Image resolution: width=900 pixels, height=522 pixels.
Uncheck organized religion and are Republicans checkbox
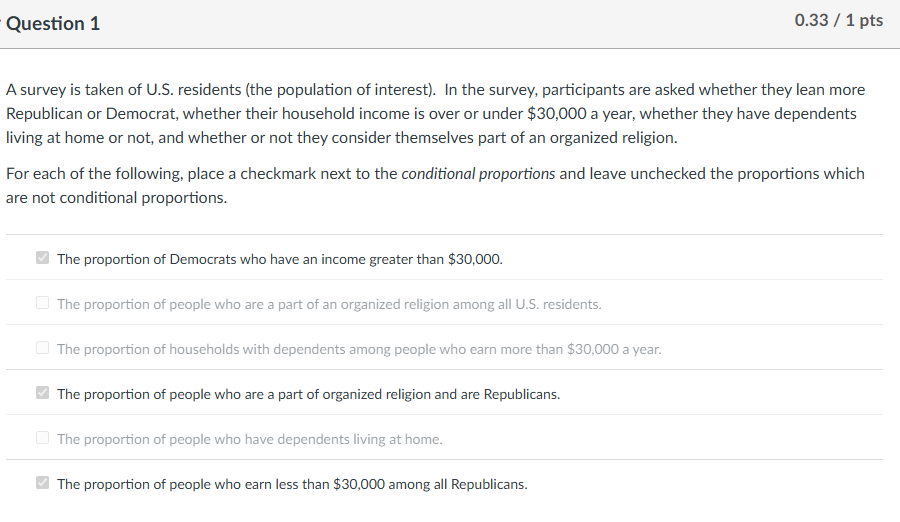[42, 394]
